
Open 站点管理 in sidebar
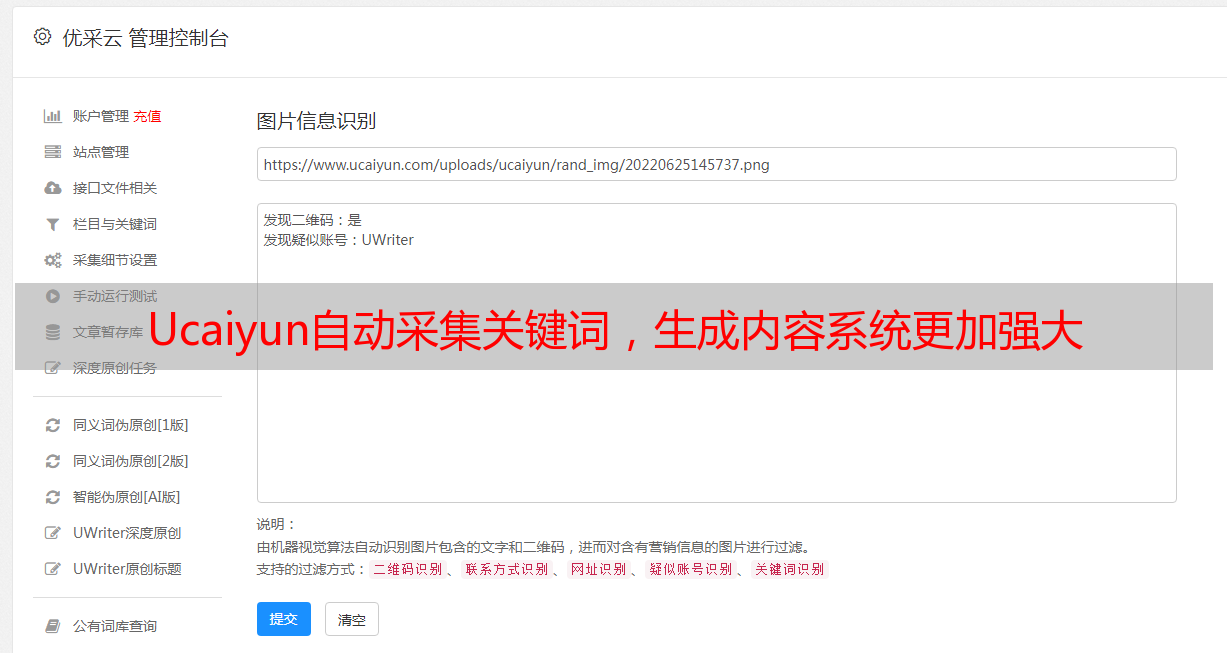(x=101, y=152)
